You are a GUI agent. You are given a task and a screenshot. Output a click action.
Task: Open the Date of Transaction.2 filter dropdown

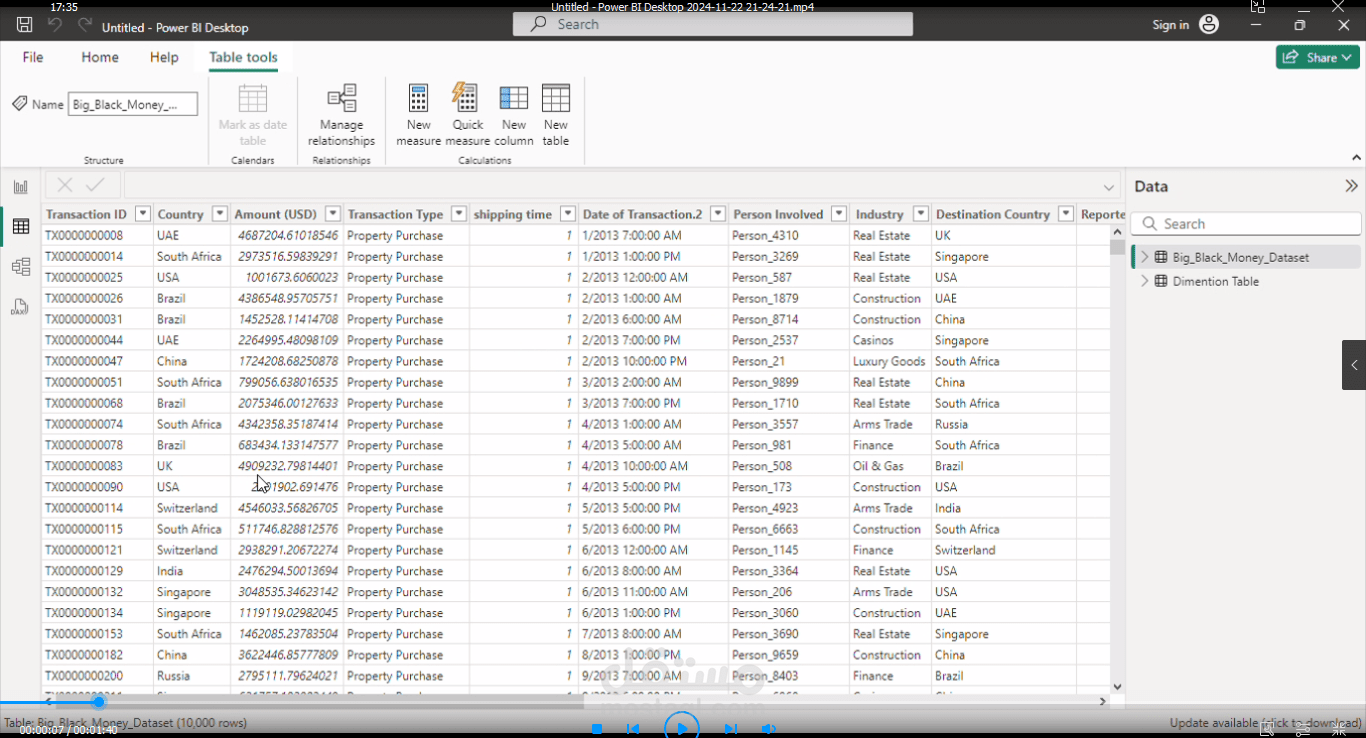click(x=718, y=214)
